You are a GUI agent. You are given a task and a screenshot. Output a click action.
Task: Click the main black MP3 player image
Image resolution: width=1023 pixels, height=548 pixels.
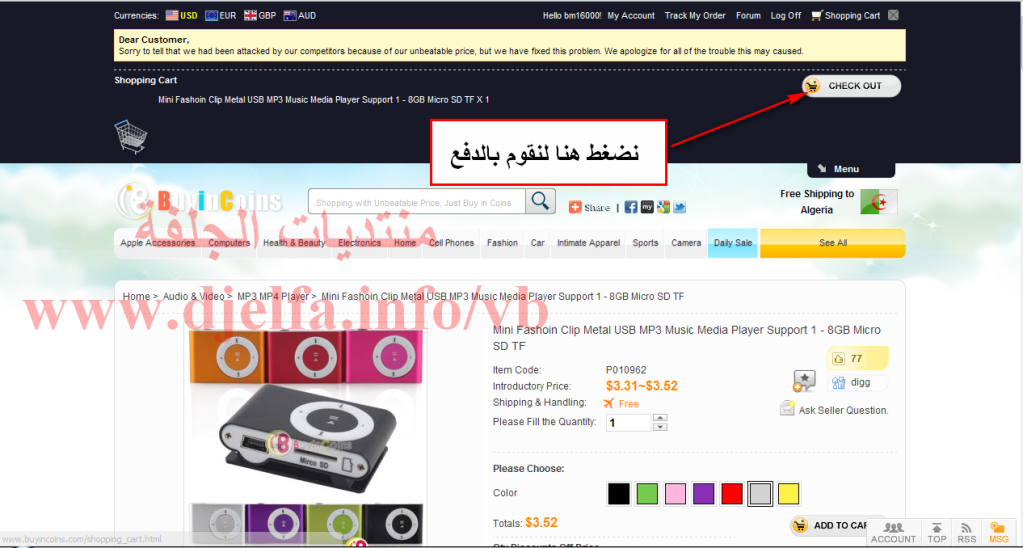307,440
